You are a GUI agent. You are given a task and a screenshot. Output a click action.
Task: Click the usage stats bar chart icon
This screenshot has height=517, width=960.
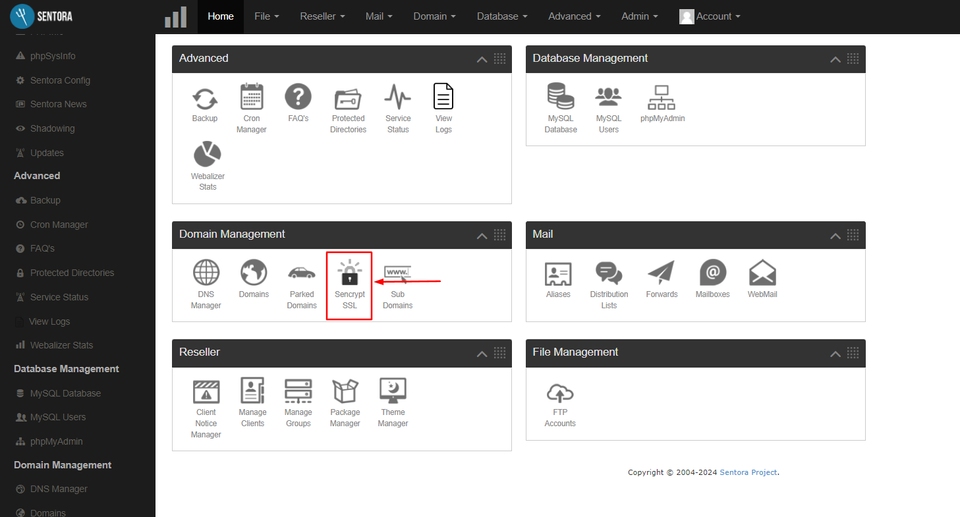[176, 17]
